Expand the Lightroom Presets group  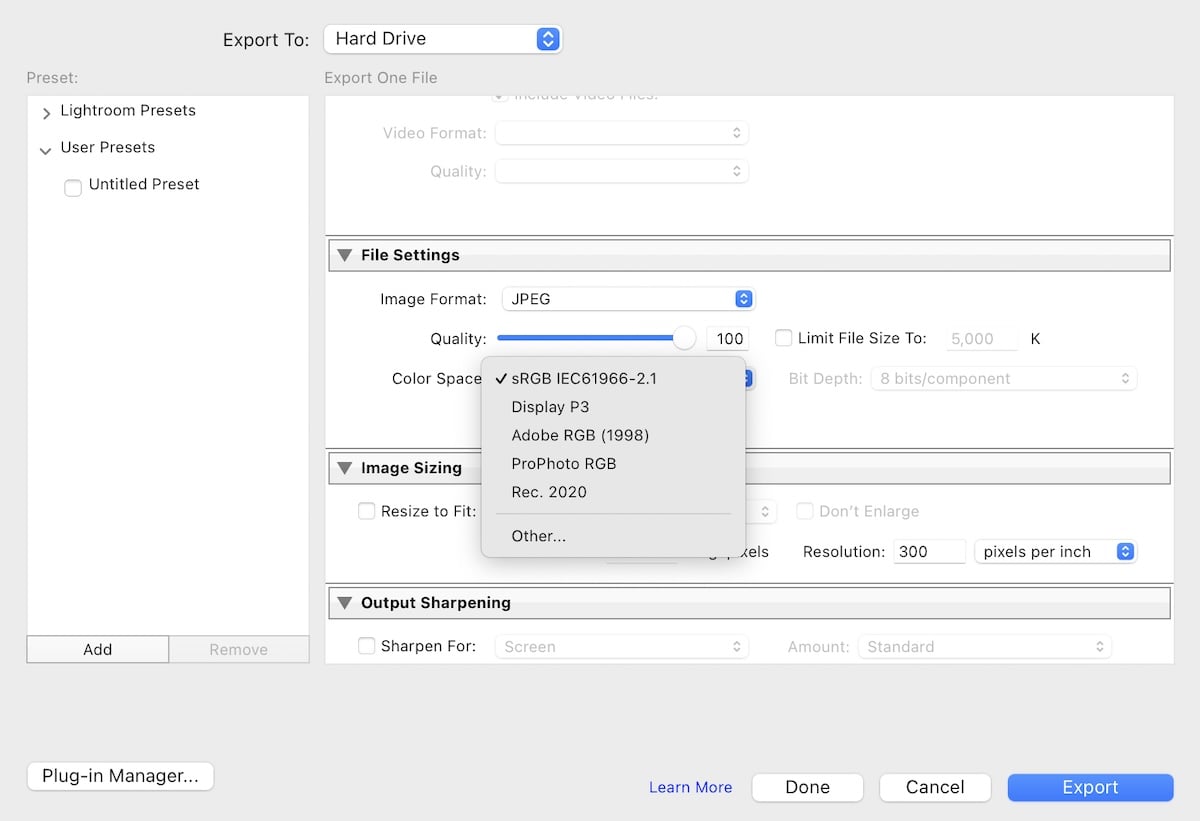[46, 111]
